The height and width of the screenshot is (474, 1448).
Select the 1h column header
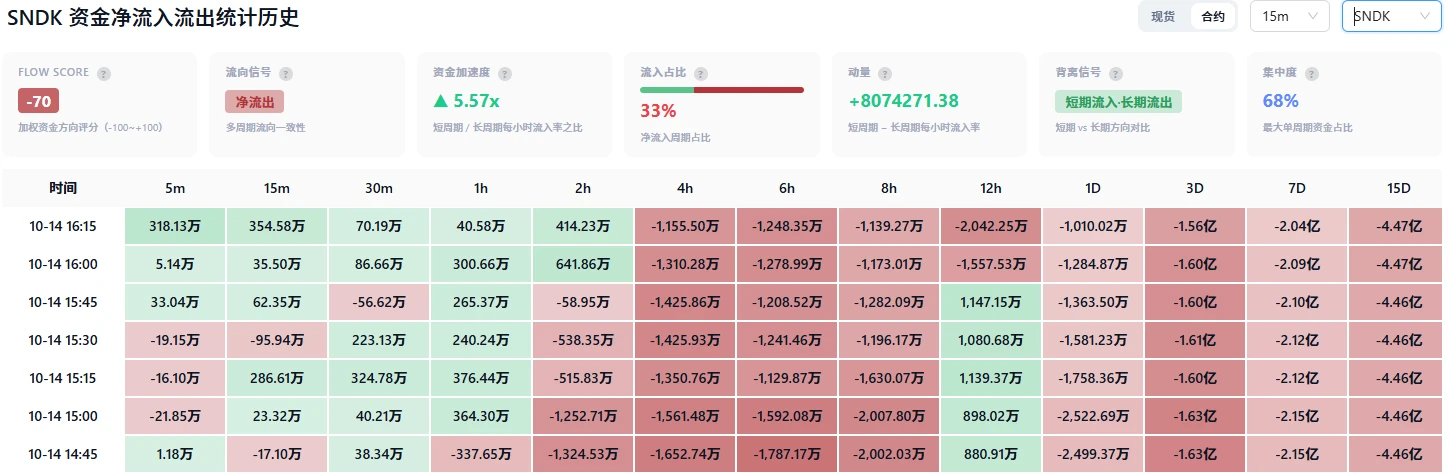(481, 188)
